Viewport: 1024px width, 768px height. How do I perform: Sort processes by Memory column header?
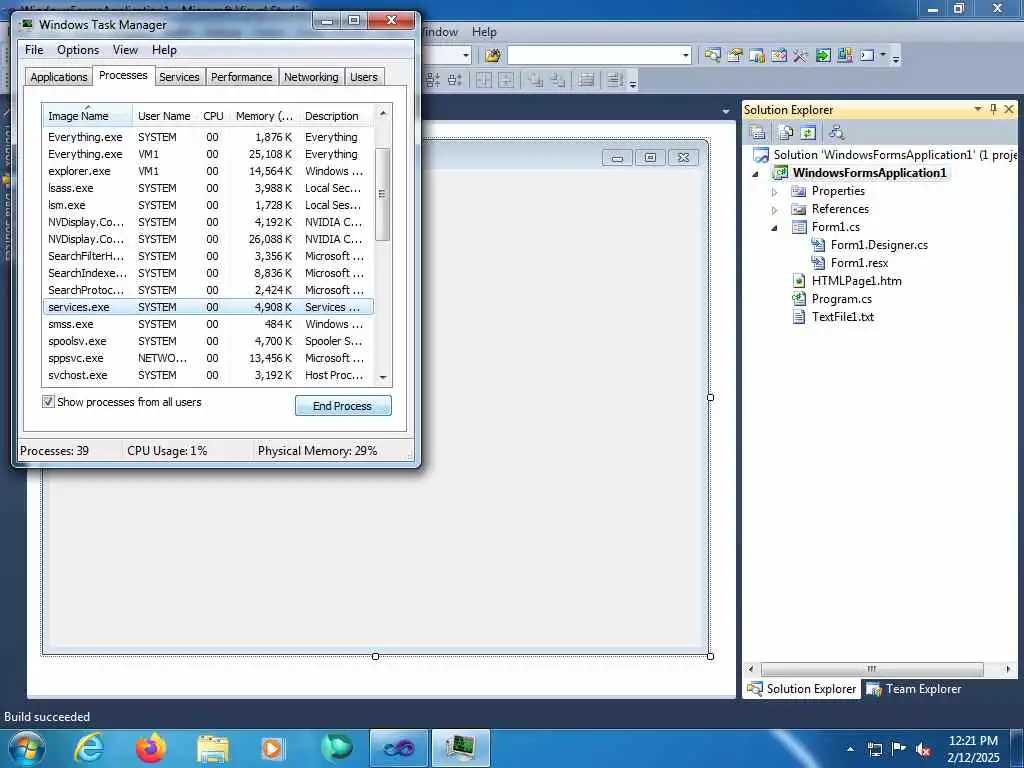tap(264, 116)
